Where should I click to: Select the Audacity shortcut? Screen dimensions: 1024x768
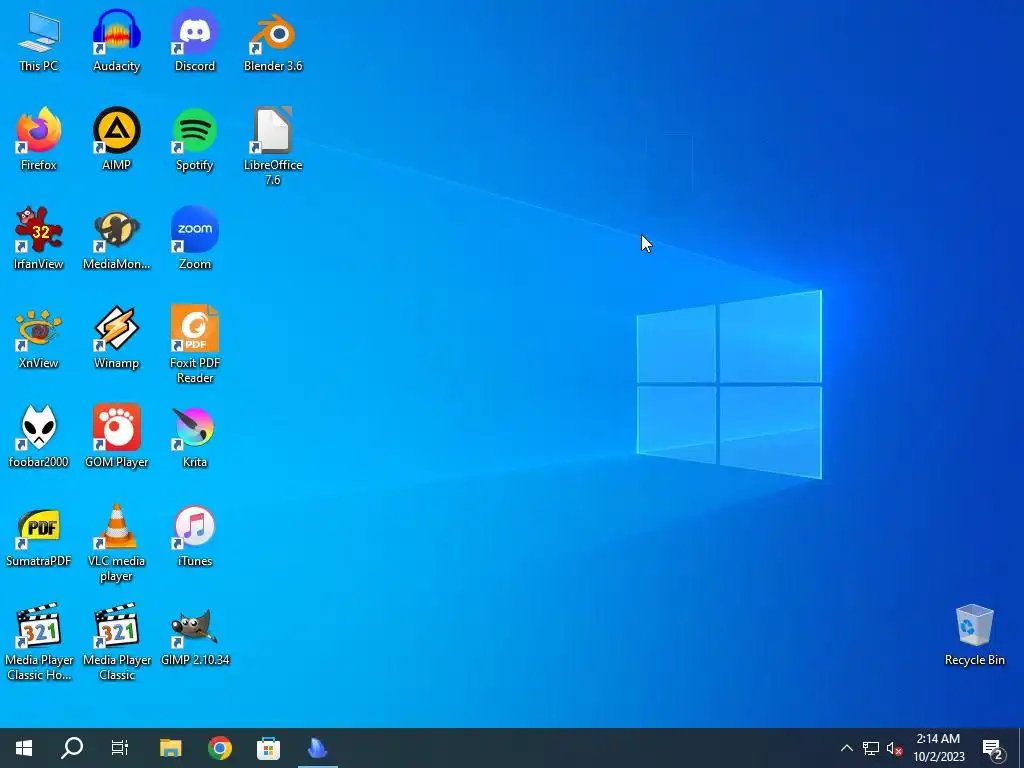[116, 40]
